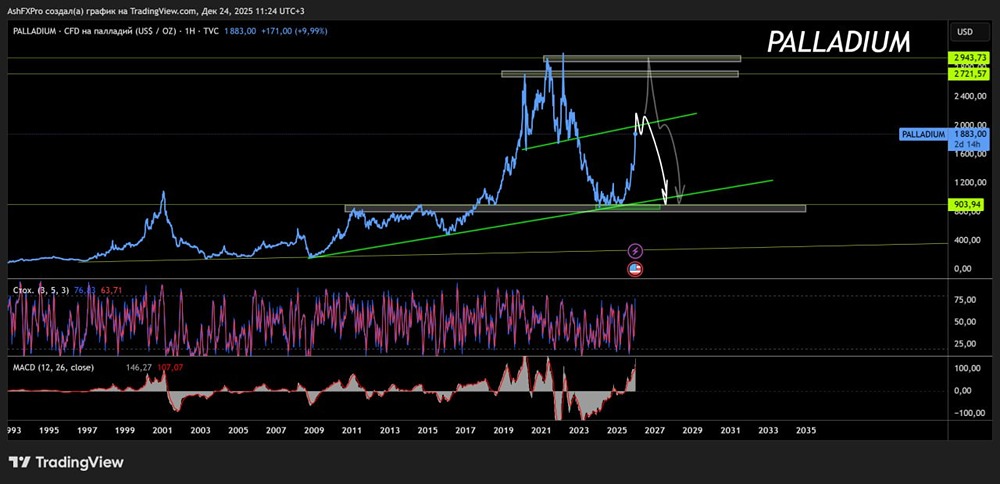Click the 100,00 MACD scale value

[x=967, y=369]
